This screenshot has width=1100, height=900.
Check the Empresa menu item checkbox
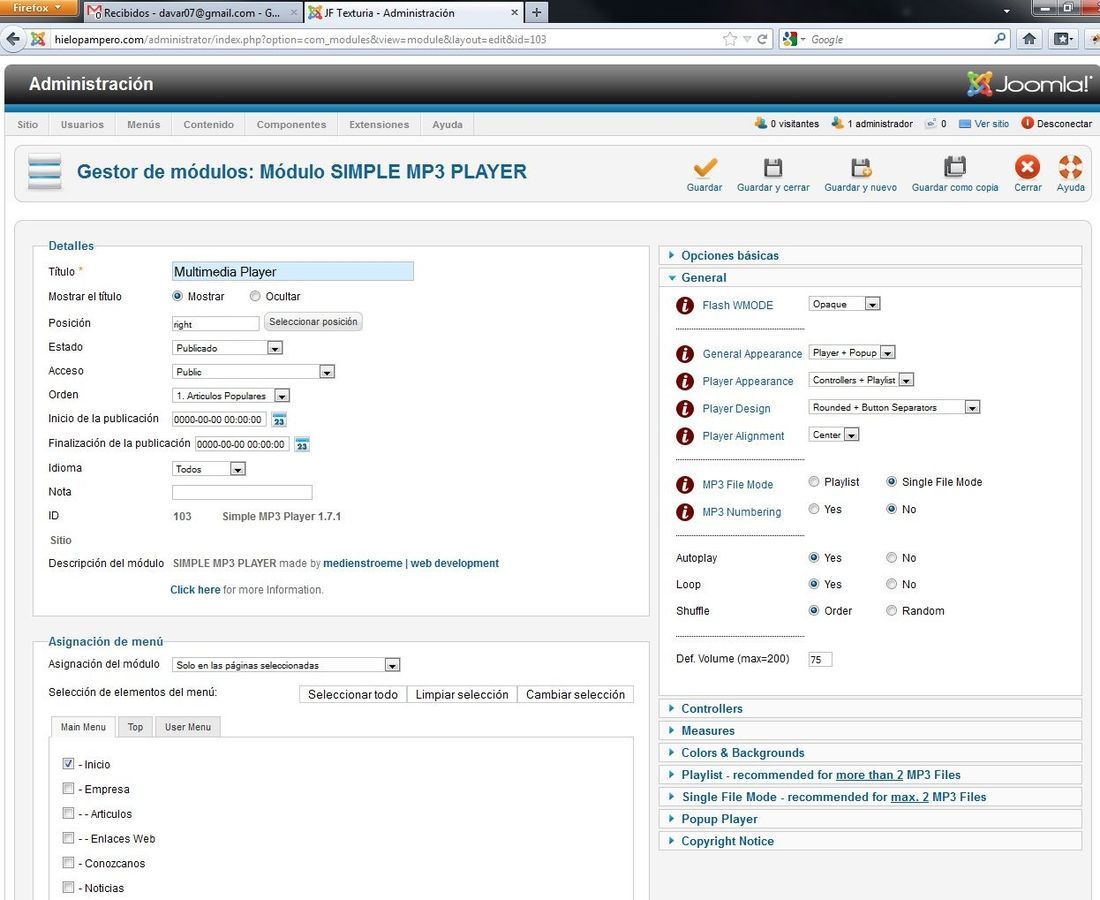(x=68, y=788)
